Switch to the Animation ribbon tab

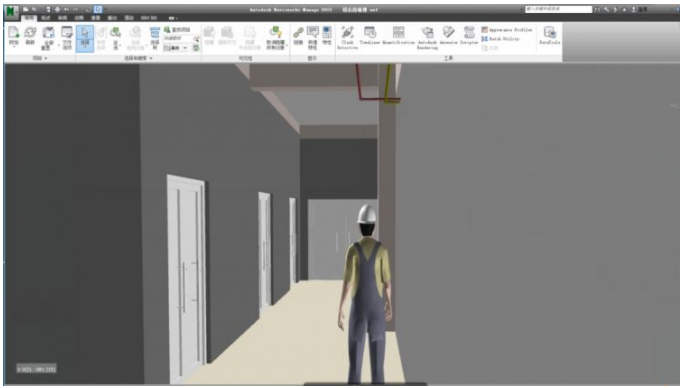pyautogui.click(x=79, y=18)
